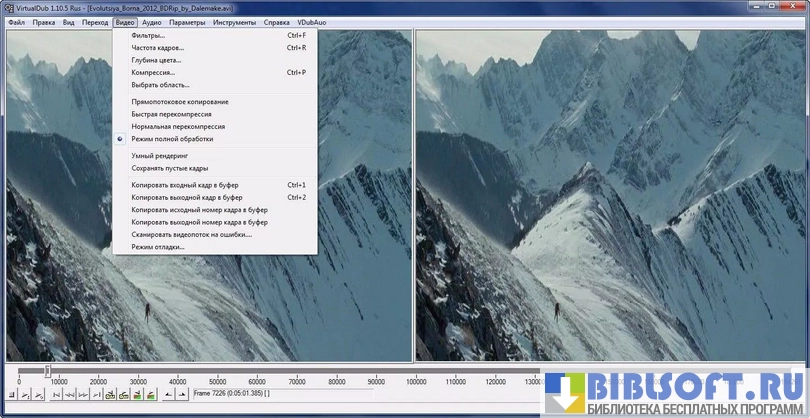The height and width of the screenshot is (418, 810).
Task: Step one frame forward
Action: [83, 395]
